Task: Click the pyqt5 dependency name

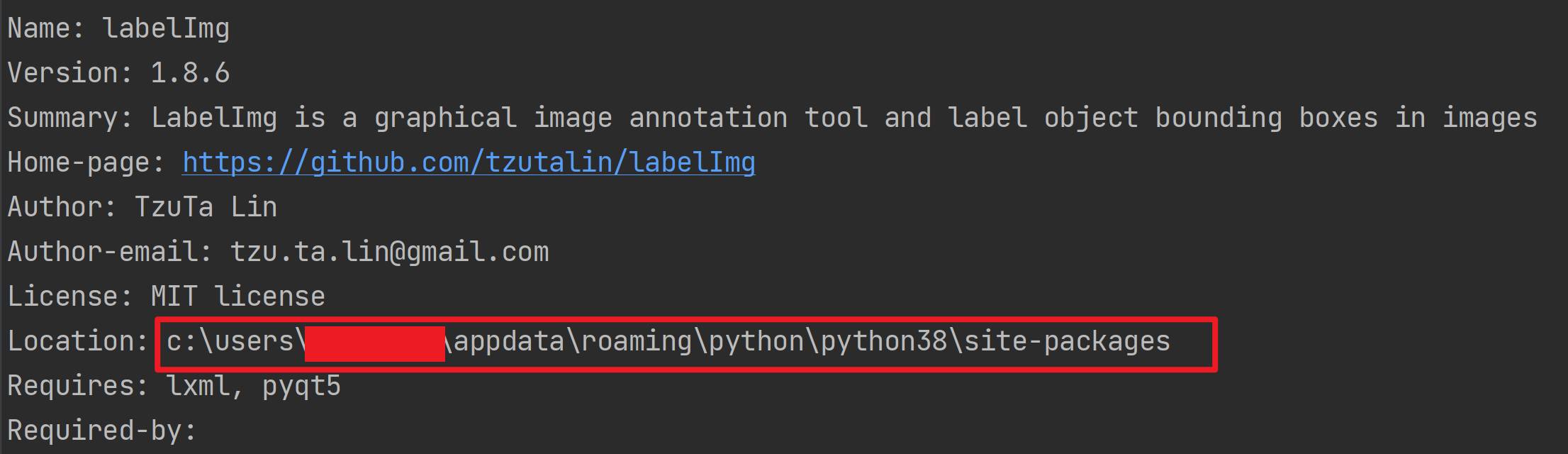Action: point(301,387)
